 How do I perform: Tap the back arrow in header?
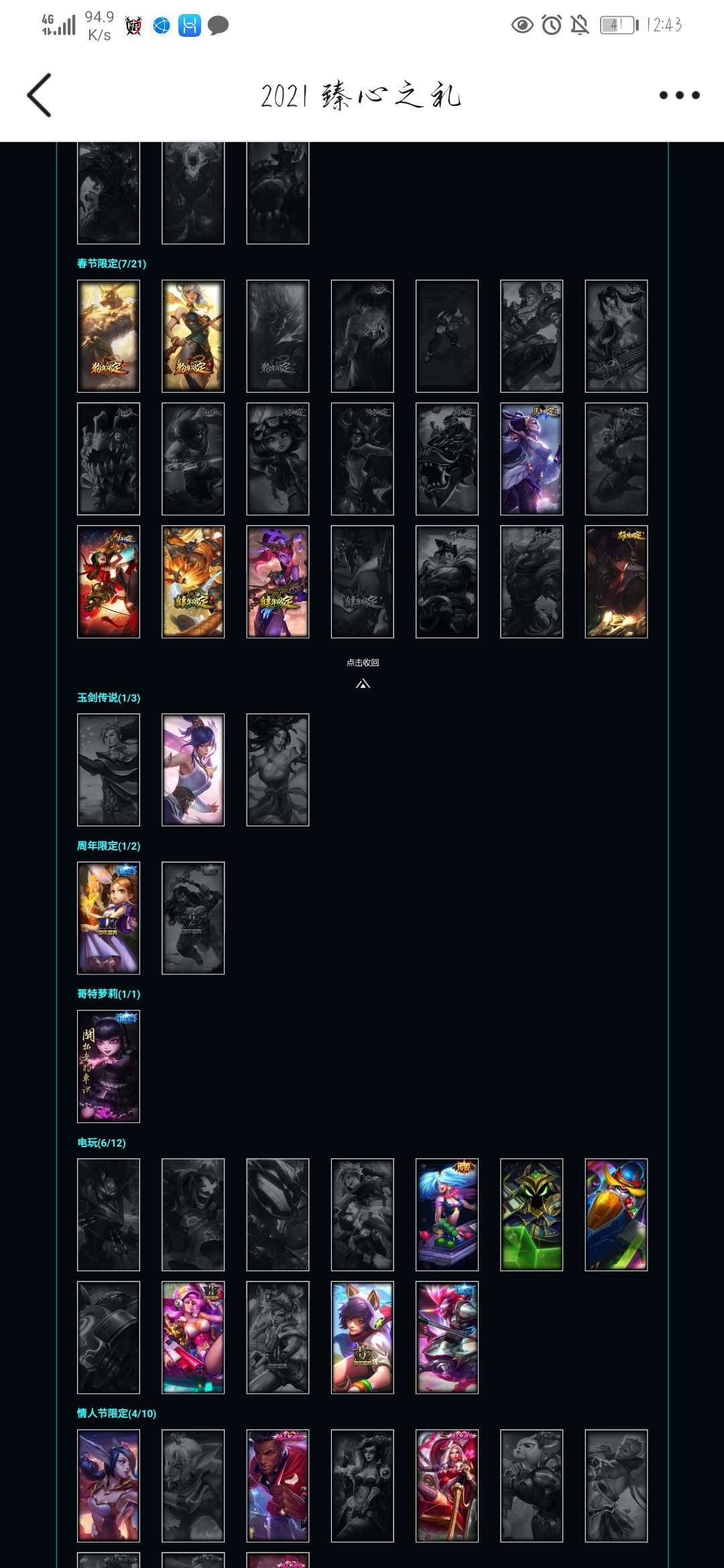coord(39,95)
